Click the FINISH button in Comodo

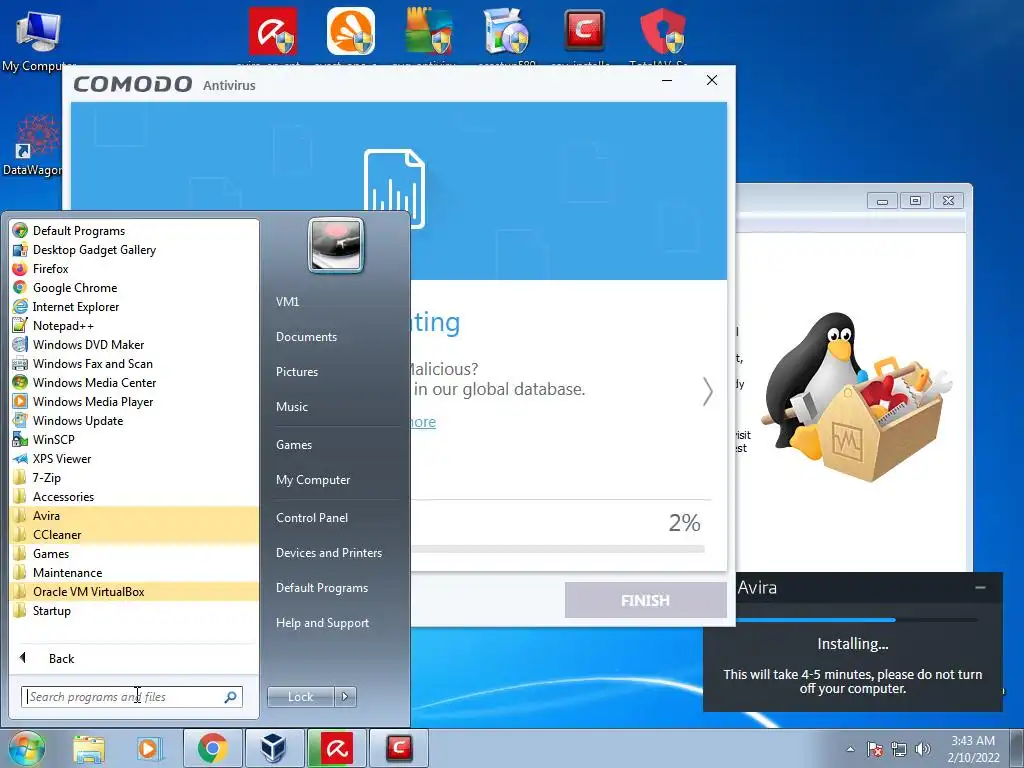click(x=645, y=600)
